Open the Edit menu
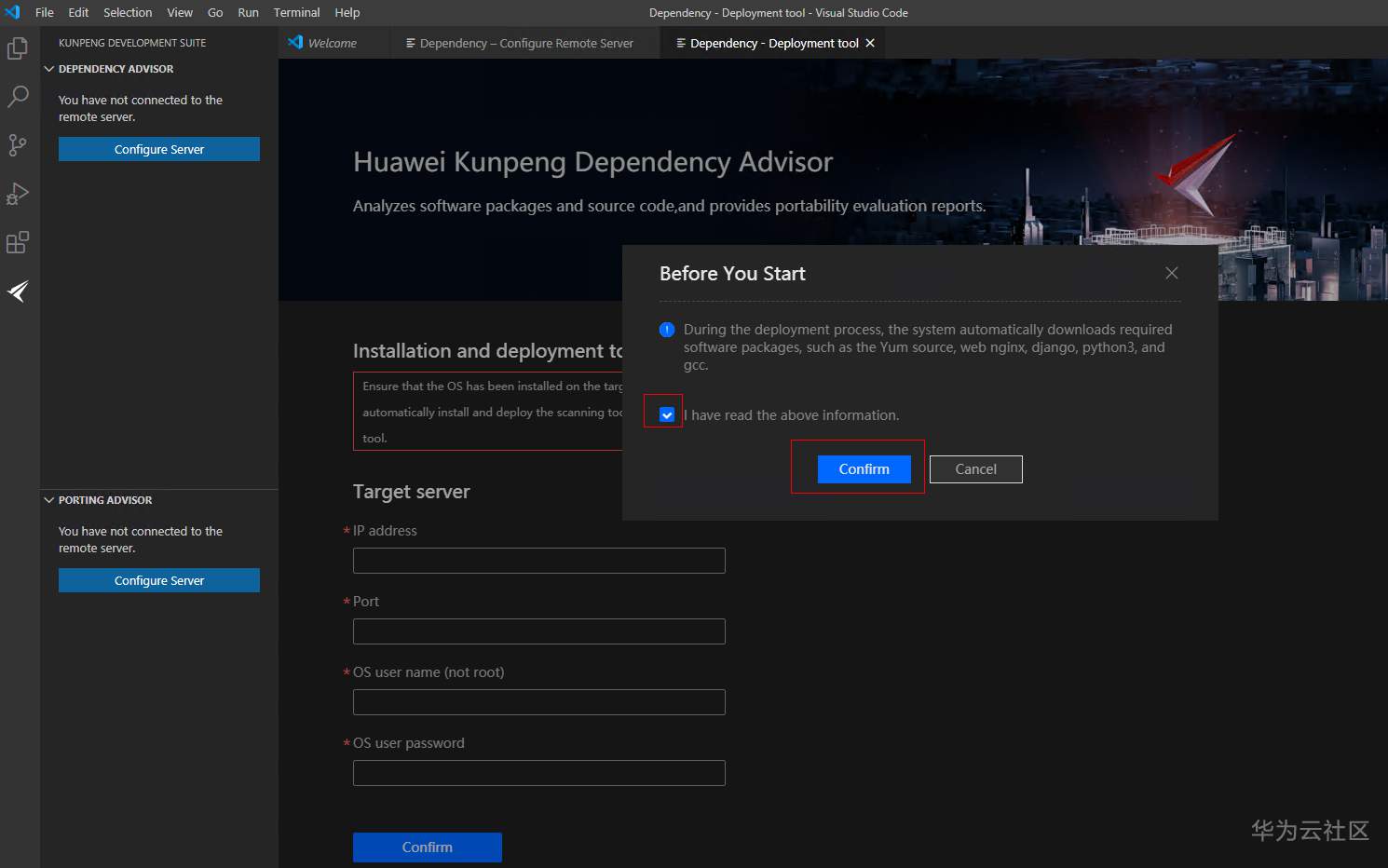The width and height of the screenshot is (1388, 868). (78, 12)
